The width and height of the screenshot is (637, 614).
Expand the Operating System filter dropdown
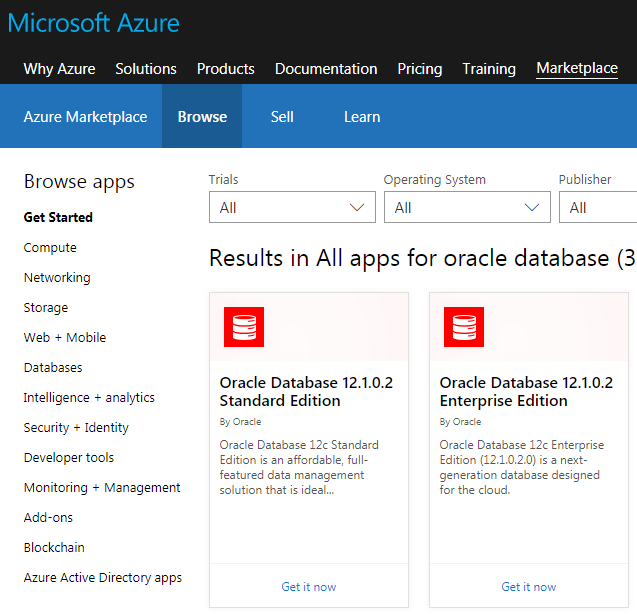467,207
